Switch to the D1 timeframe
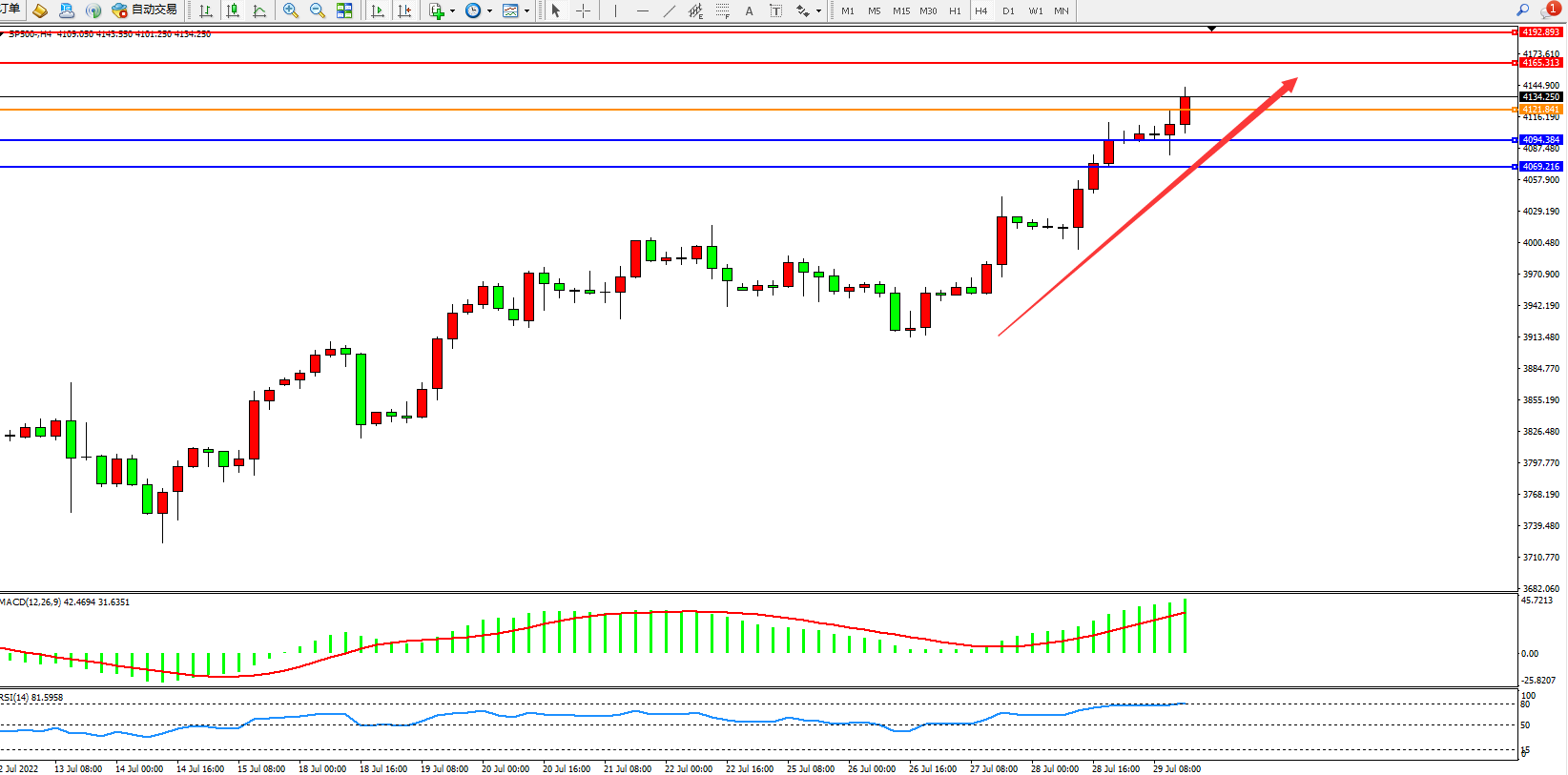1568x775 pixels. 1008,10
